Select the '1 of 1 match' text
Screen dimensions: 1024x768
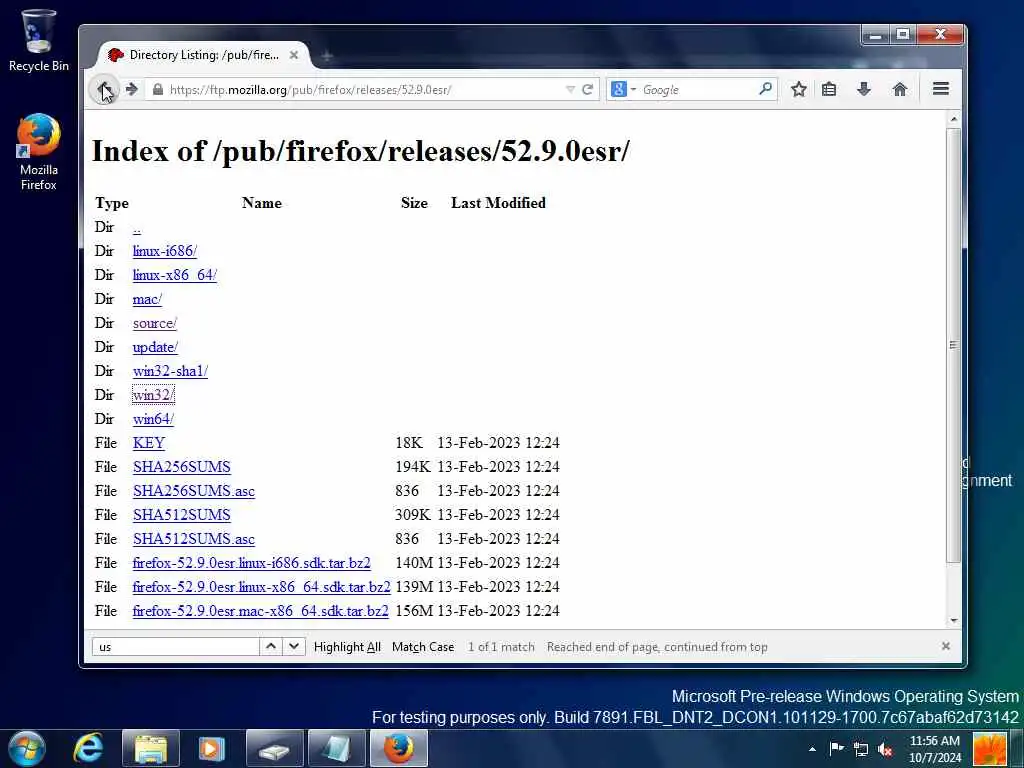(x=501, y=647)
